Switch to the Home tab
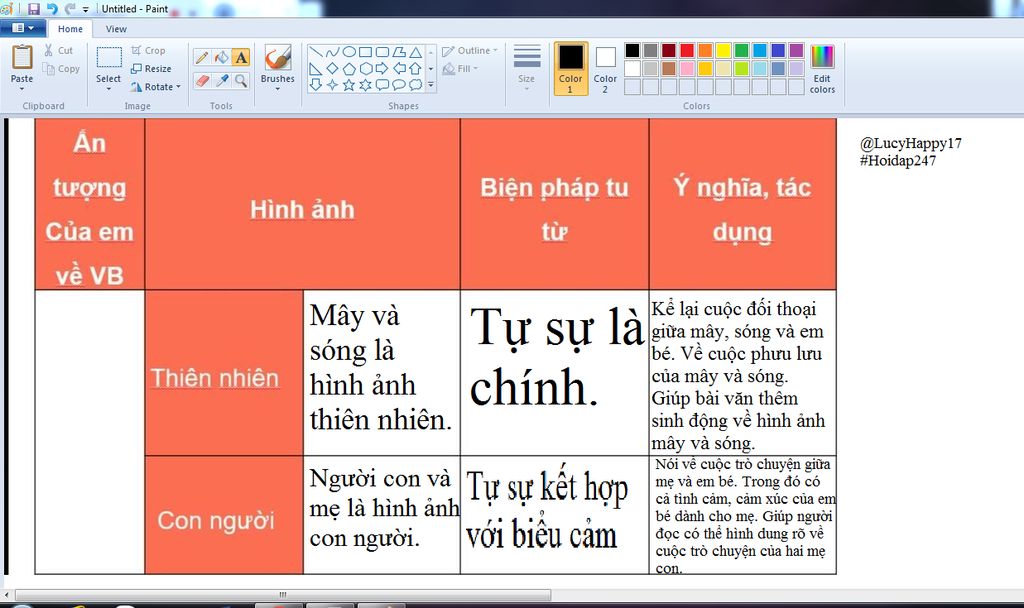 coord(70,29)
